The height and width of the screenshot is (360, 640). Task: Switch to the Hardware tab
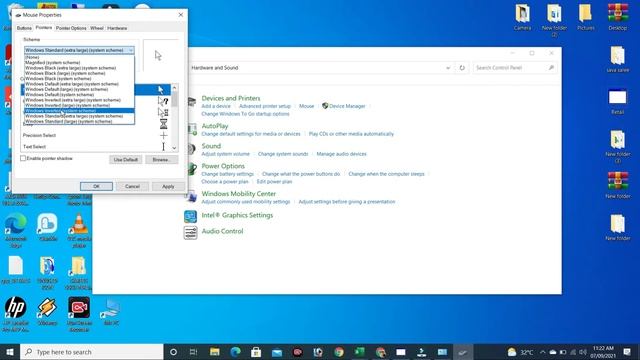(117, 28)
